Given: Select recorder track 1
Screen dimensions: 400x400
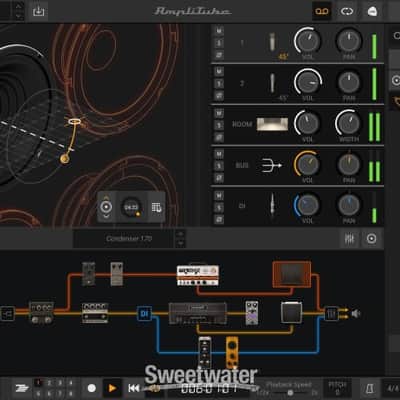Looking at the screenshot, I should pyautogui.click(x=38, y=383).
